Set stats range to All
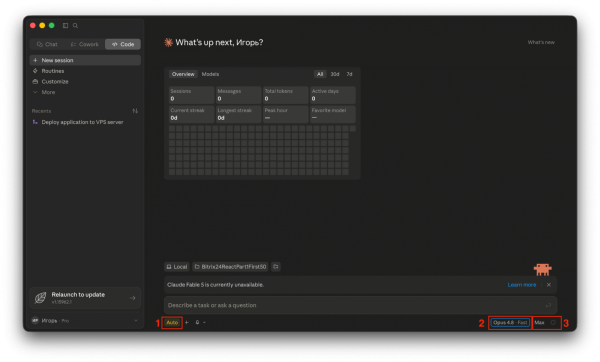The image size is (600, 362). [x=320, y=74]
